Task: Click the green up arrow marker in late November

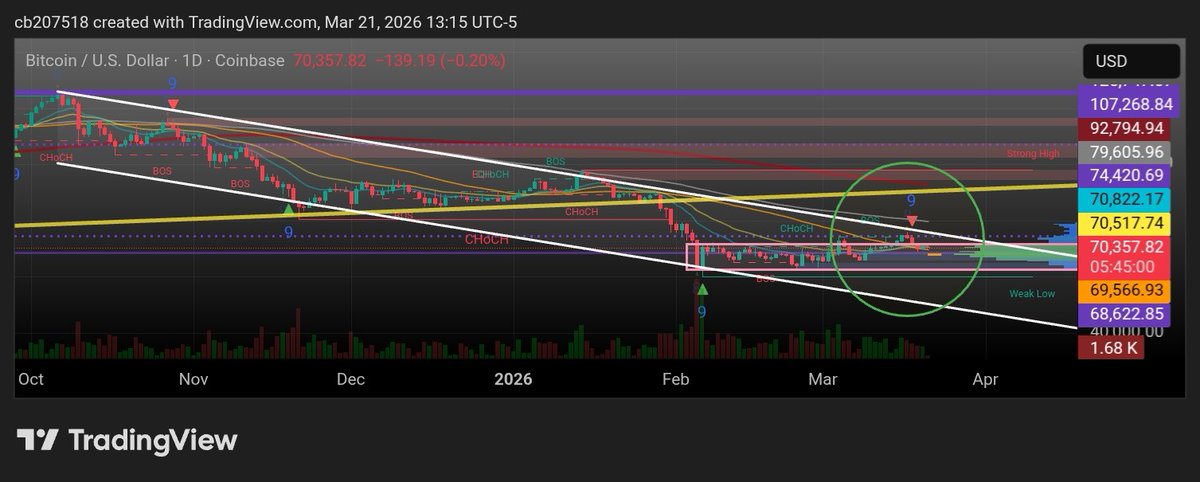Action: pyautogui.click(x=289, y=209)
